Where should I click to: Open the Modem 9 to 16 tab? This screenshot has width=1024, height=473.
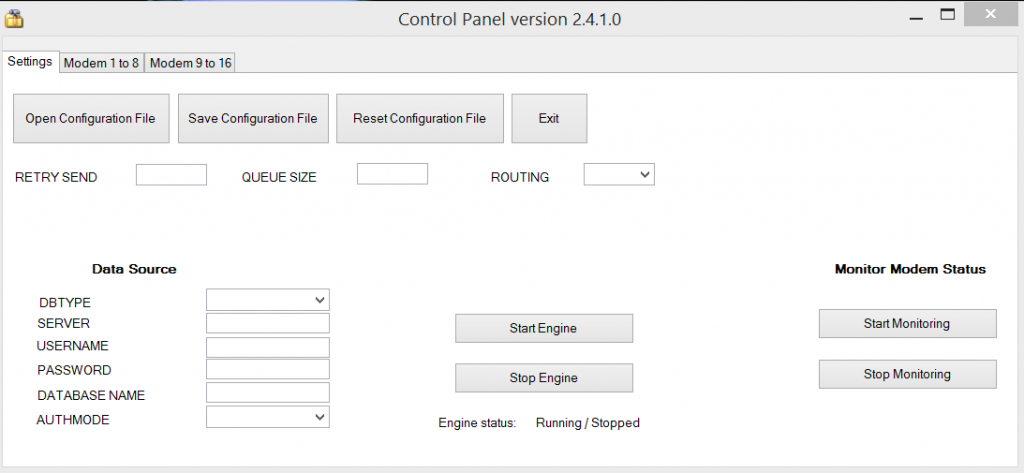(190, 63)
